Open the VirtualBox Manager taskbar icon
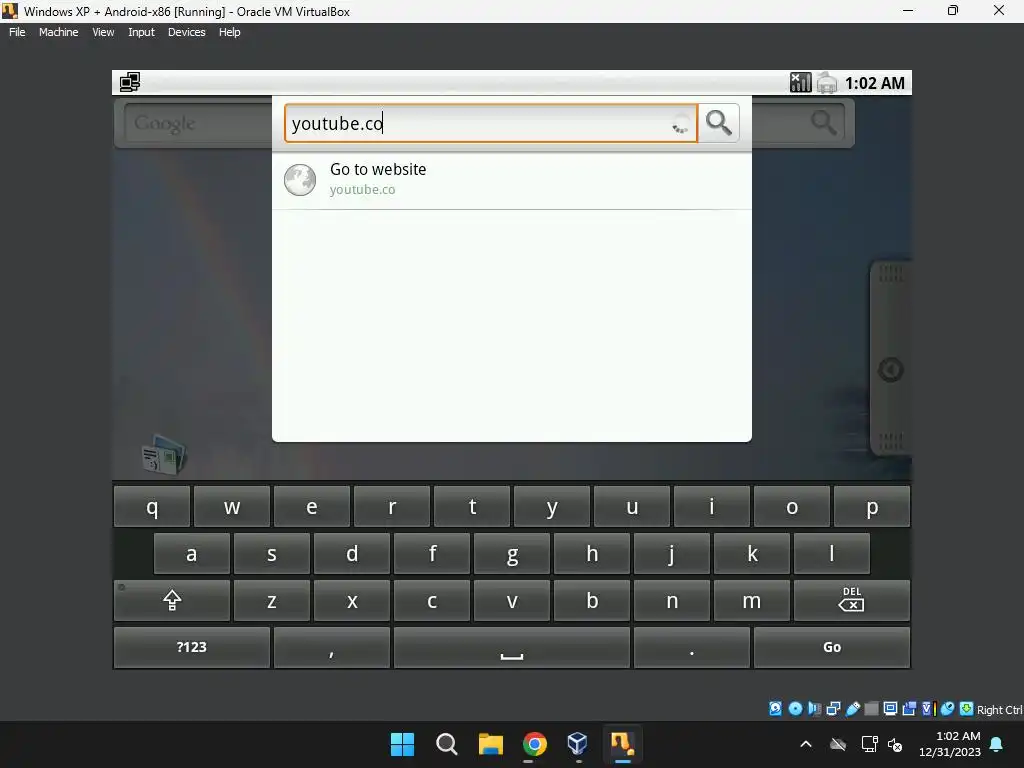1024x768 pixels. (578, 744)
